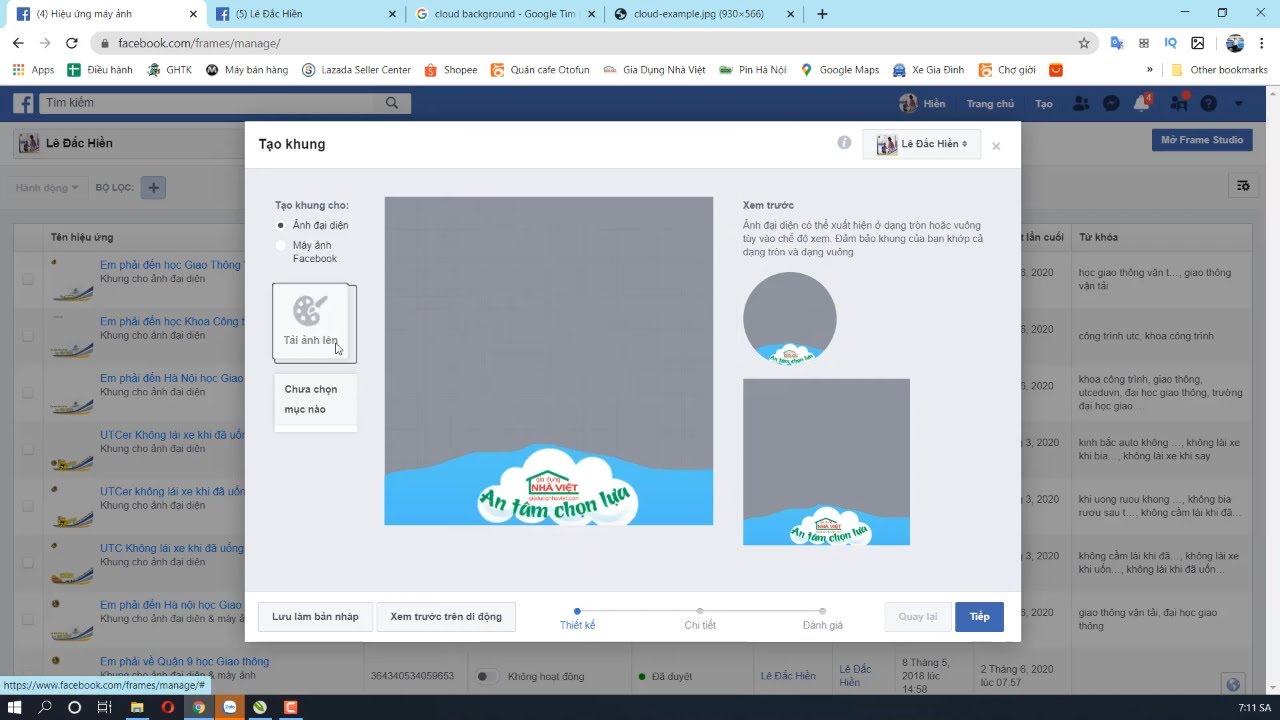
Task: Select the Ảnh đại diện radio option
Action: tap(281, 225)
